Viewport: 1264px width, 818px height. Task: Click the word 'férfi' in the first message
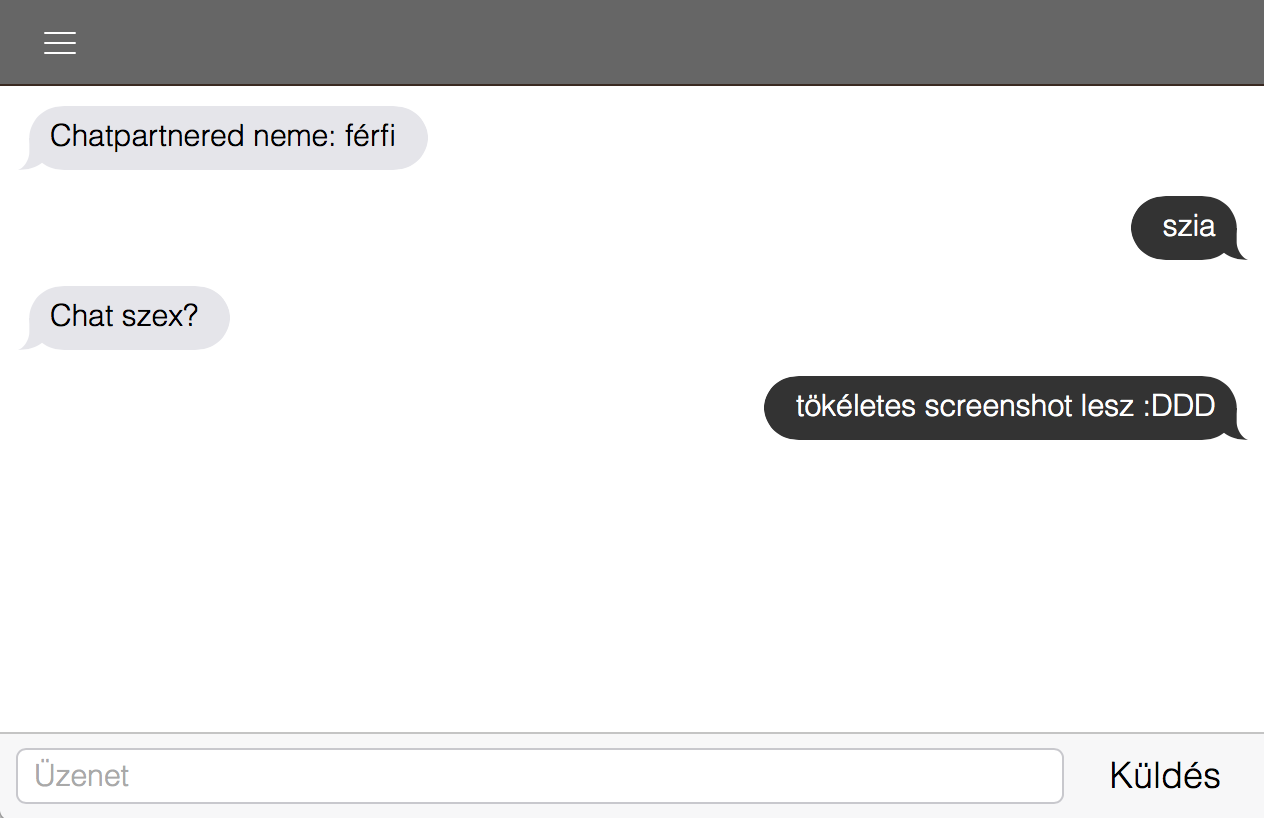click(370, 136)
